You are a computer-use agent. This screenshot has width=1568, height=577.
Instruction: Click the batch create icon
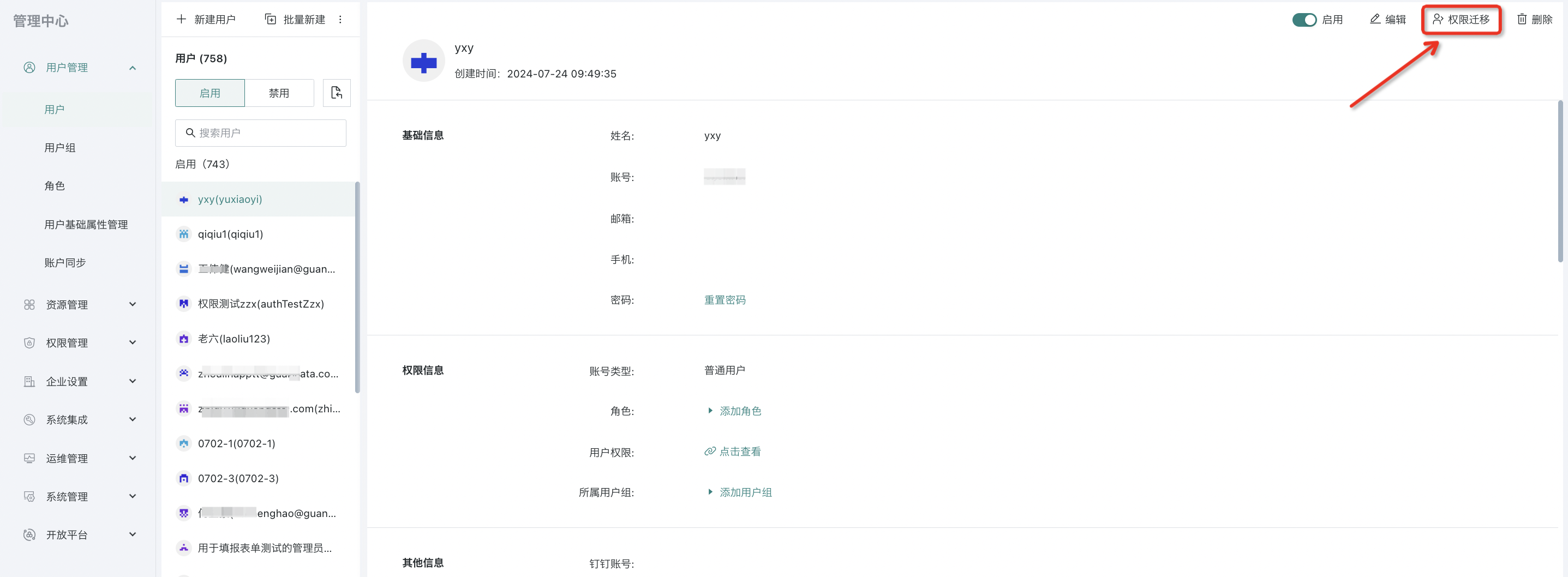pos(270,20)
